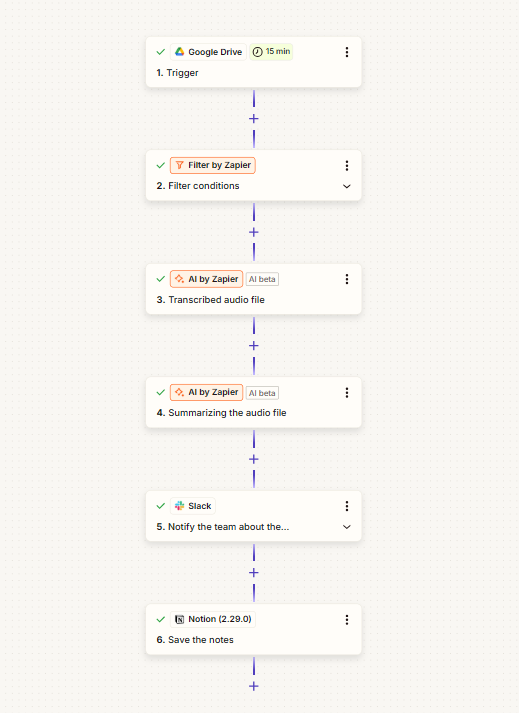Open three-dot menu on Summarizing the audio file step
The height and width of the screenshot is (713, 519).
coord(347,392)
